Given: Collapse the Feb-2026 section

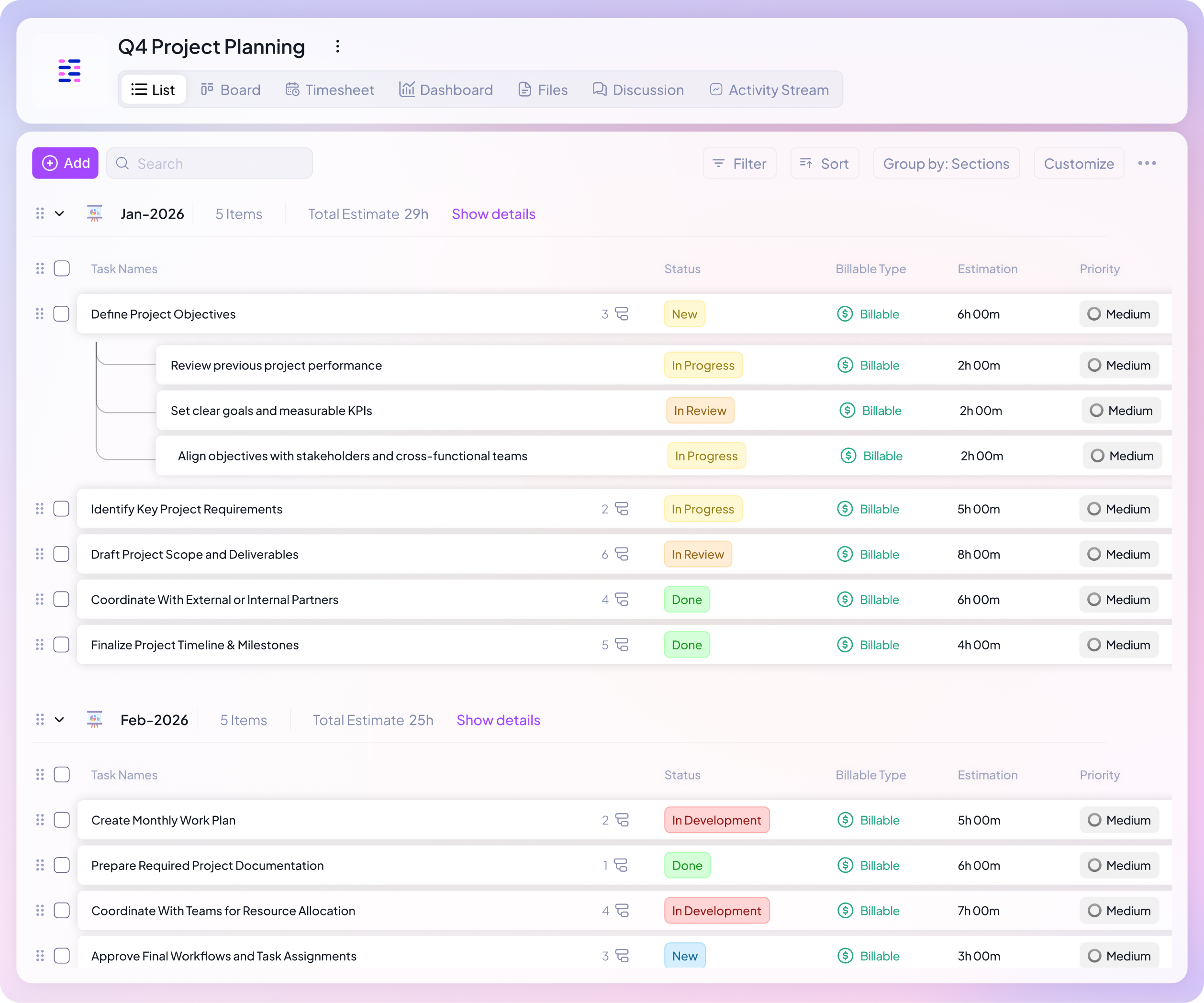Looking at the screenshot, I should [60, 720].
